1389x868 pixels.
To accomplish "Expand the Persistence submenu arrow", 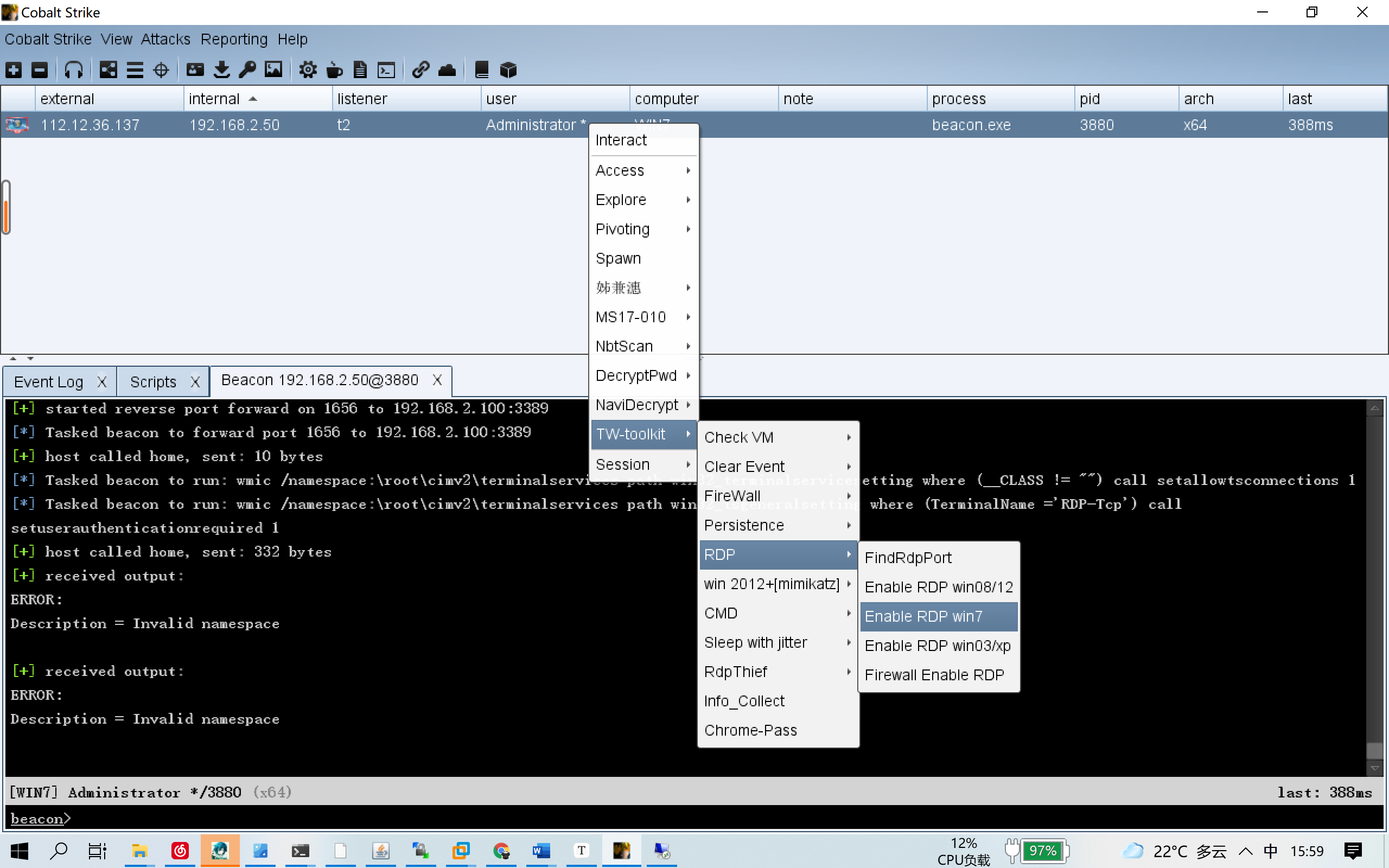I will (849, 525).
